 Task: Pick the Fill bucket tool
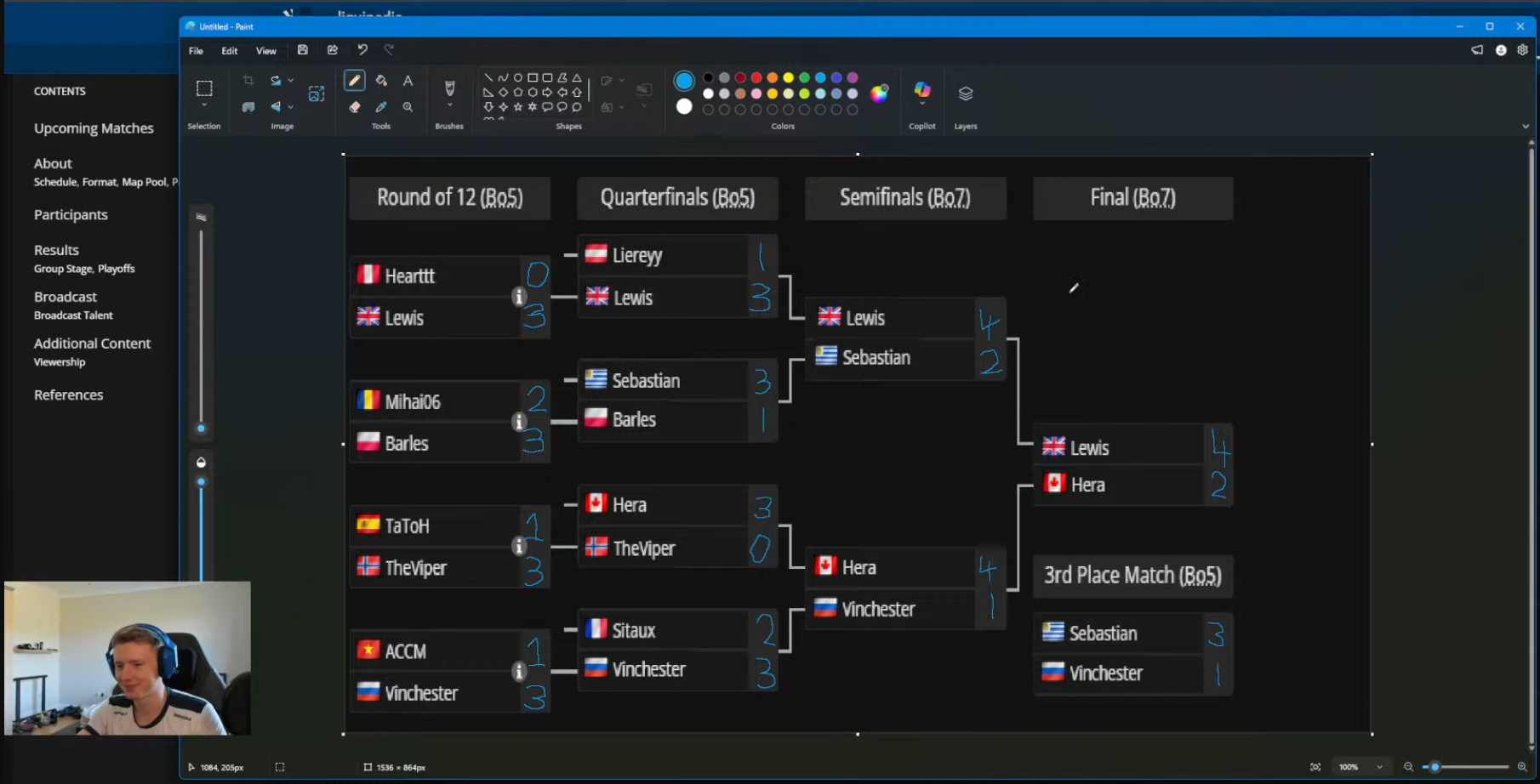point(381,81)
